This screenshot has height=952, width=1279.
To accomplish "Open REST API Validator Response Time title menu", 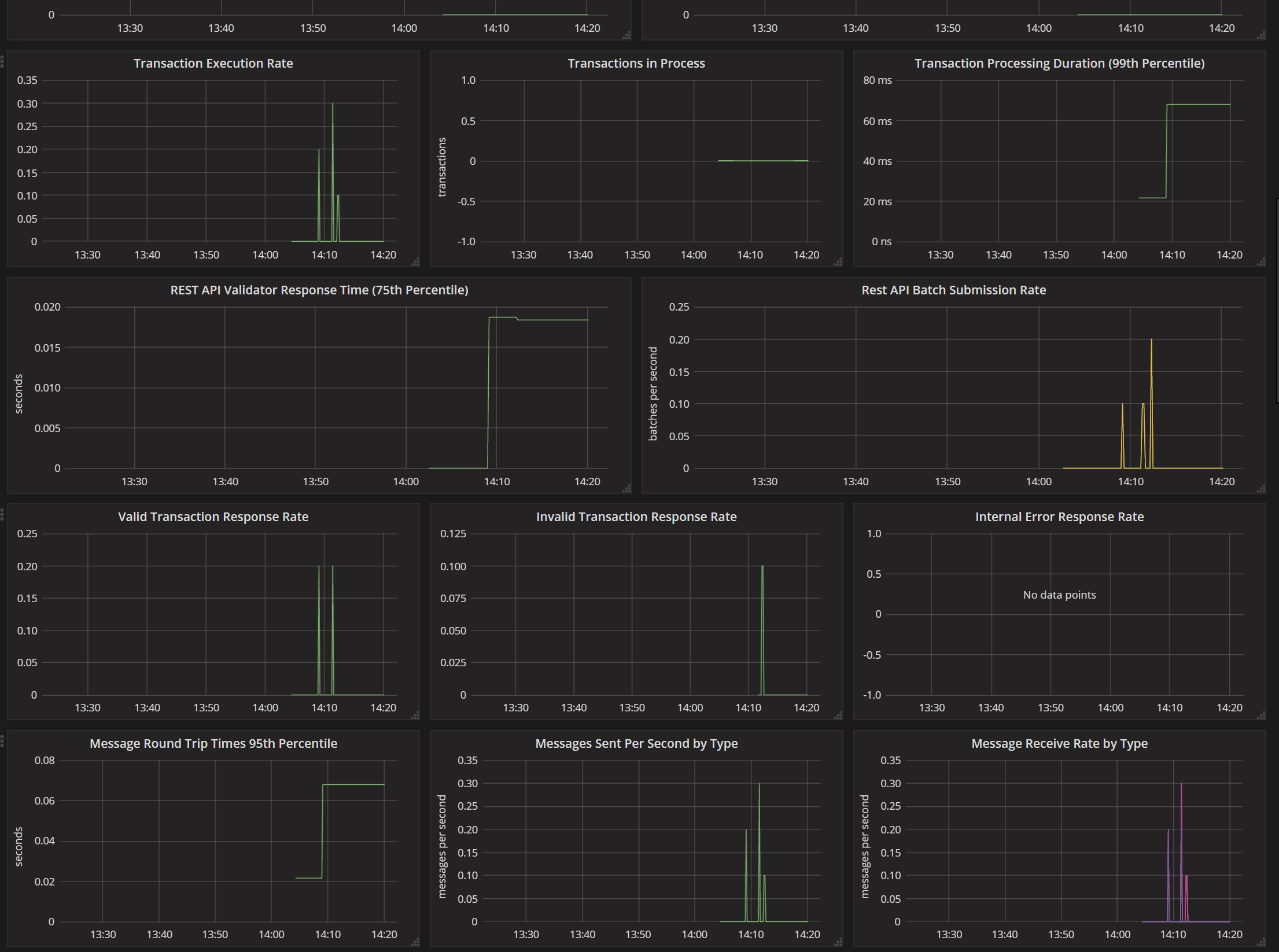I will point(319,290).
